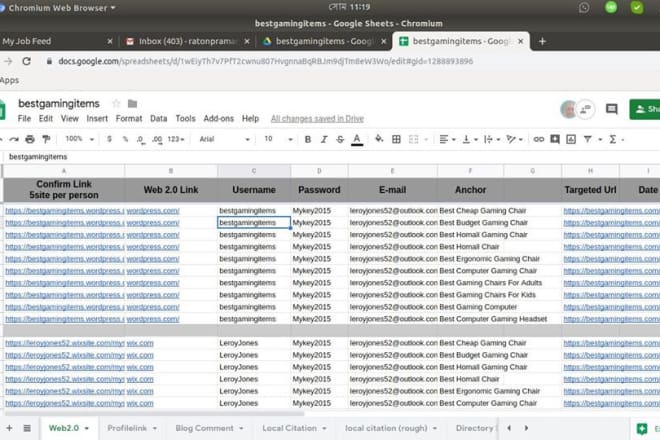The height and width of the screenshot is (440, 660).
Task: Click the move to folder icon
Action: coord(133,104)
